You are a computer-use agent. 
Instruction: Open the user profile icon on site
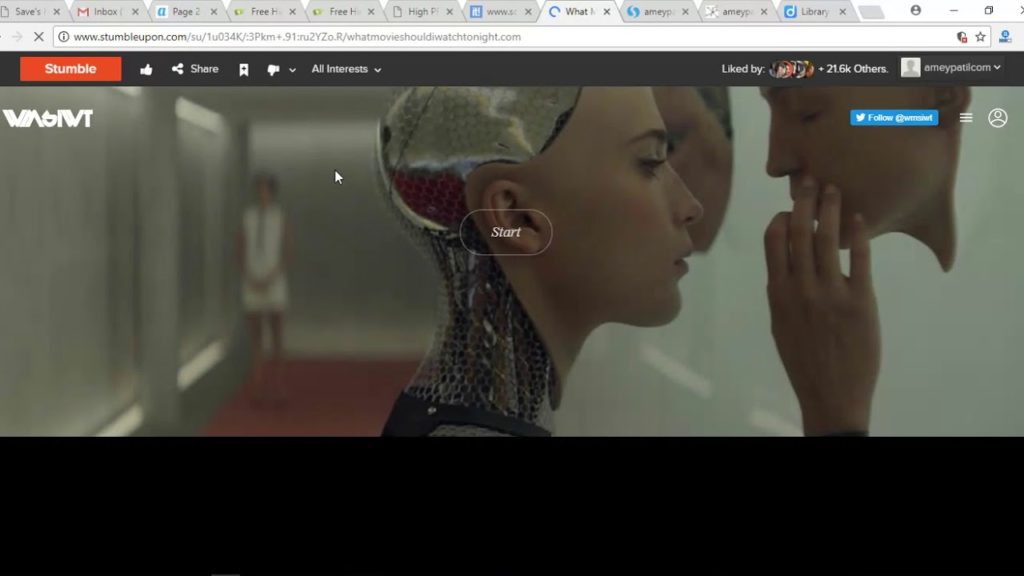pos(997,118)
